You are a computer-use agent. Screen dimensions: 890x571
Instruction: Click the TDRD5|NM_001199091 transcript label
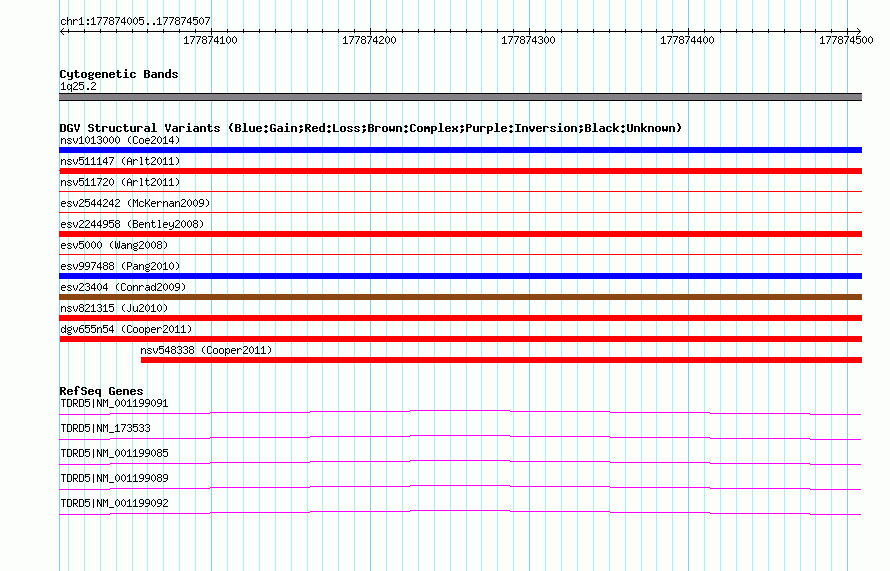tap(114, 404)
